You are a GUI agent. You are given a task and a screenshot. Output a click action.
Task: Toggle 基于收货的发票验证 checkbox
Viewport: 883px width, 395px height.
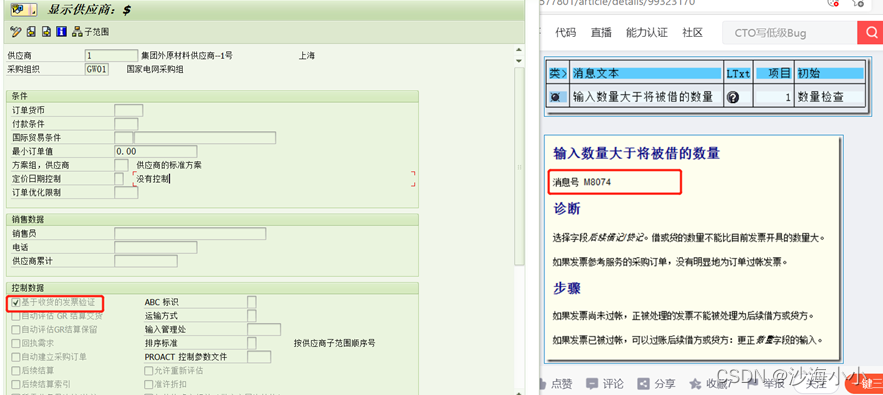(15, 303)
